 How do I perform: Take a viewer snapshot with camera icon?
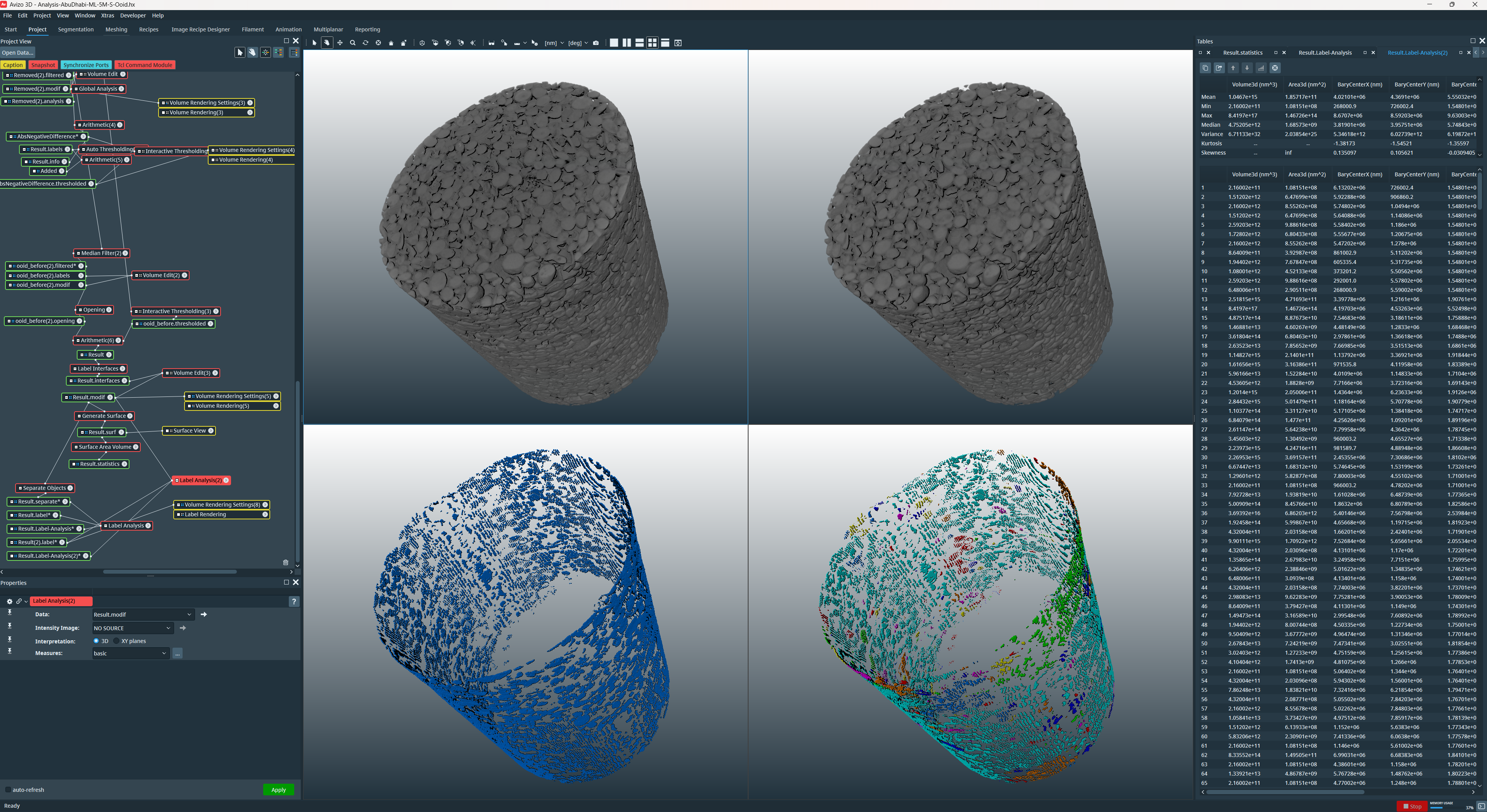point(596,43)
